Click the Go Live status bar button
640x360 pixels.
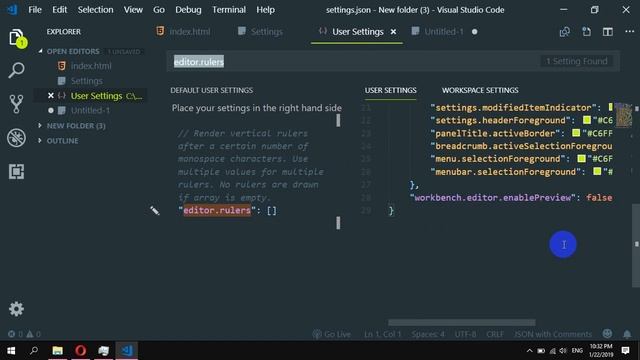(x=331, y=334)
